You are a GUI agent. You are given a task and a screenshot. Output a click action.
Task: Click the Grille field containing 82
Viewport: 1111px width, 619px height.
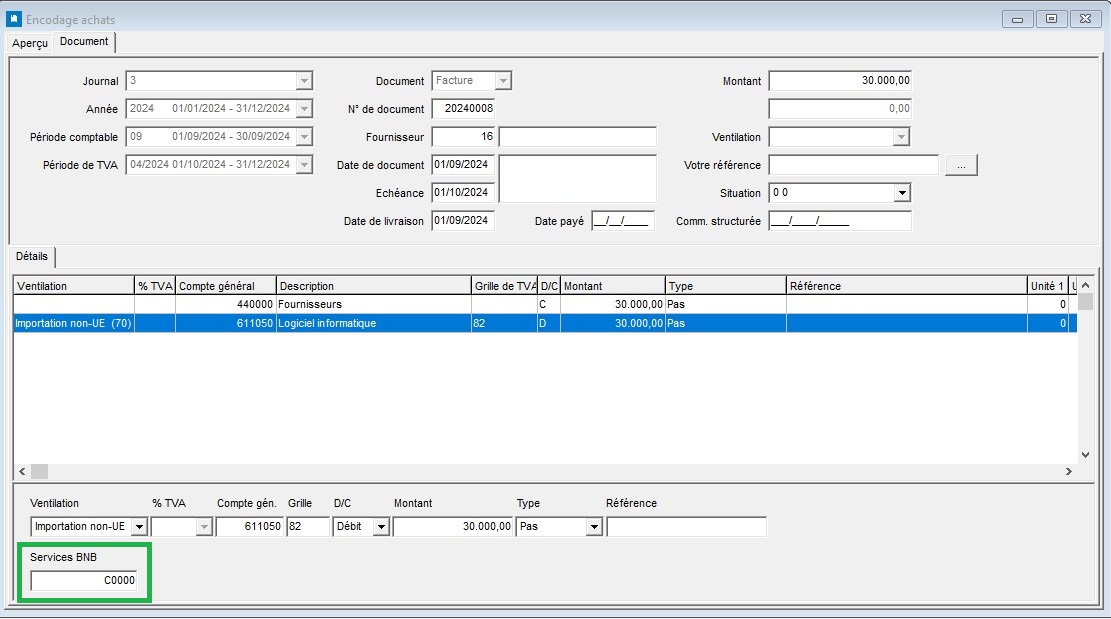pyautogui.click(x=308, y=527)
